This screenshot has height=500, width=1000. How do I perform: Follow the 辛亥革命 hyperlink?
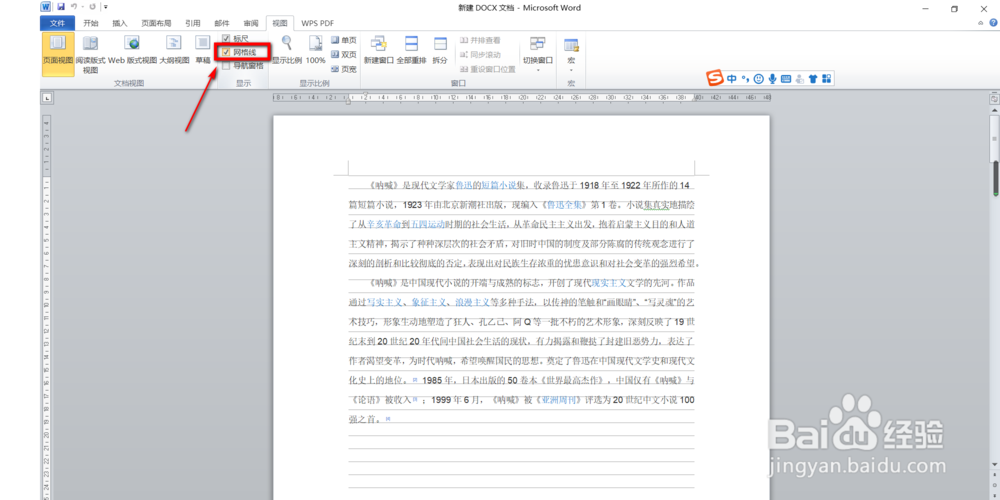(x=384, y=224)
